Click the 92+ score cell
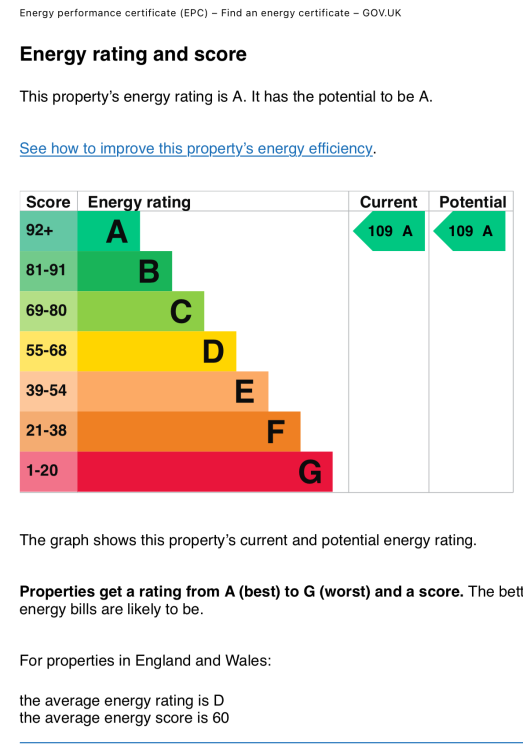The width and height of the screenshot is (523, 750). 48,231
